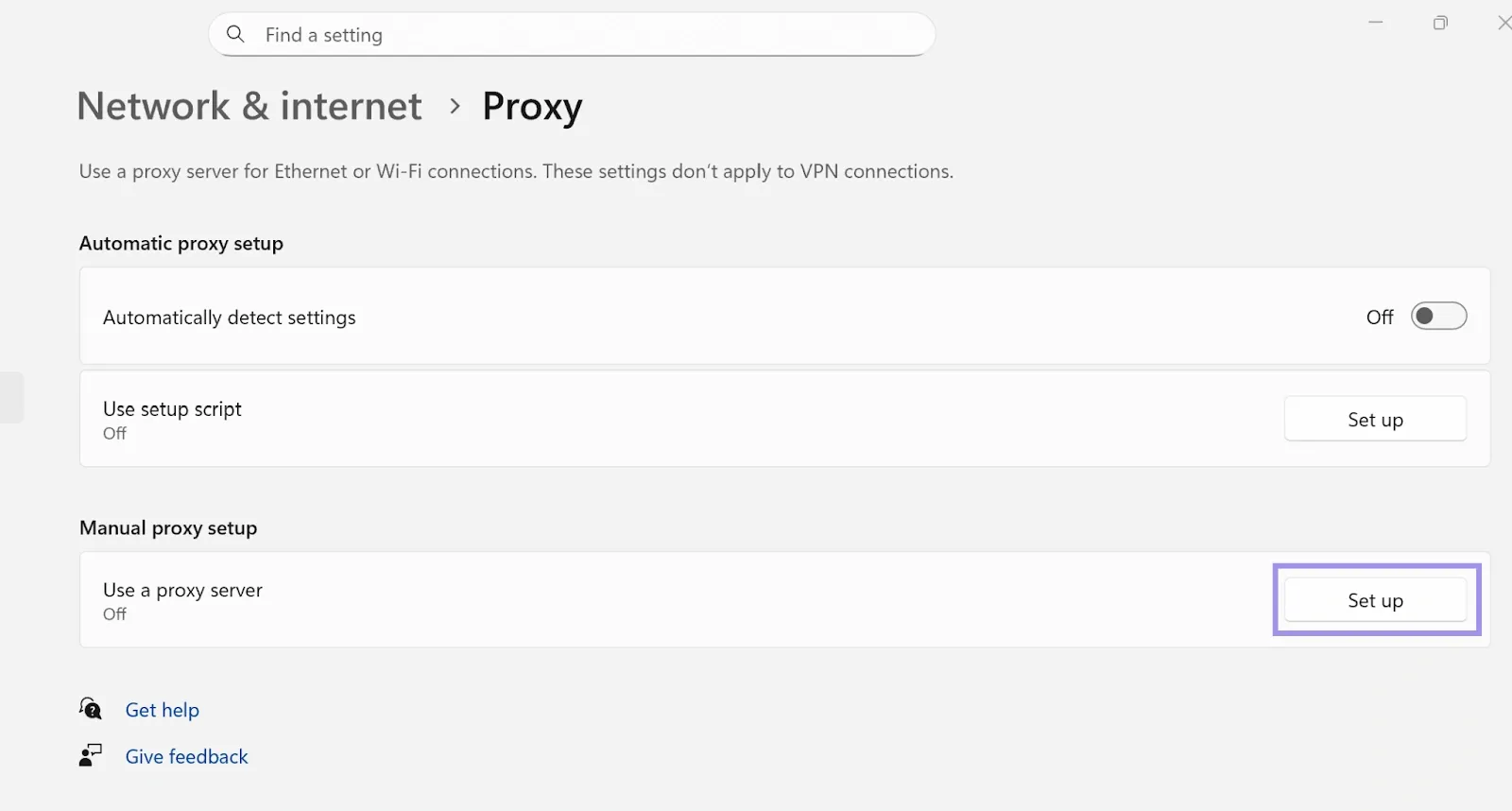Click the minimize window icon

pyautogui.click(x=1376, y=22)
